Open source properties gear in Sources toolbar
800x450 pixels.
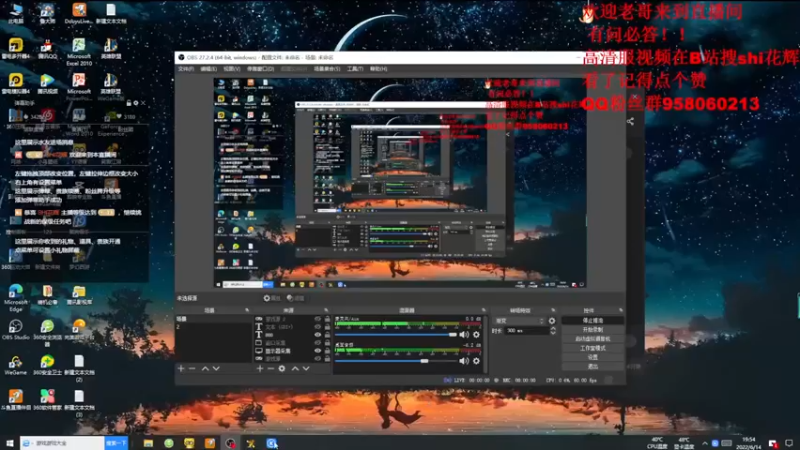click(x=282, y=368)
